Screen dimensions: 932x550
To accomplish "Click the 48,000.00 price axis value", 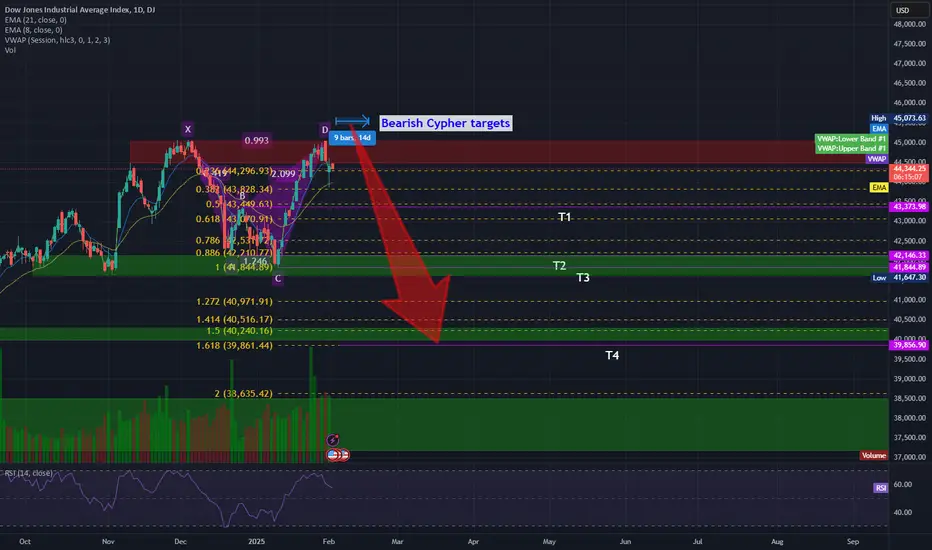I will point(910,24).
